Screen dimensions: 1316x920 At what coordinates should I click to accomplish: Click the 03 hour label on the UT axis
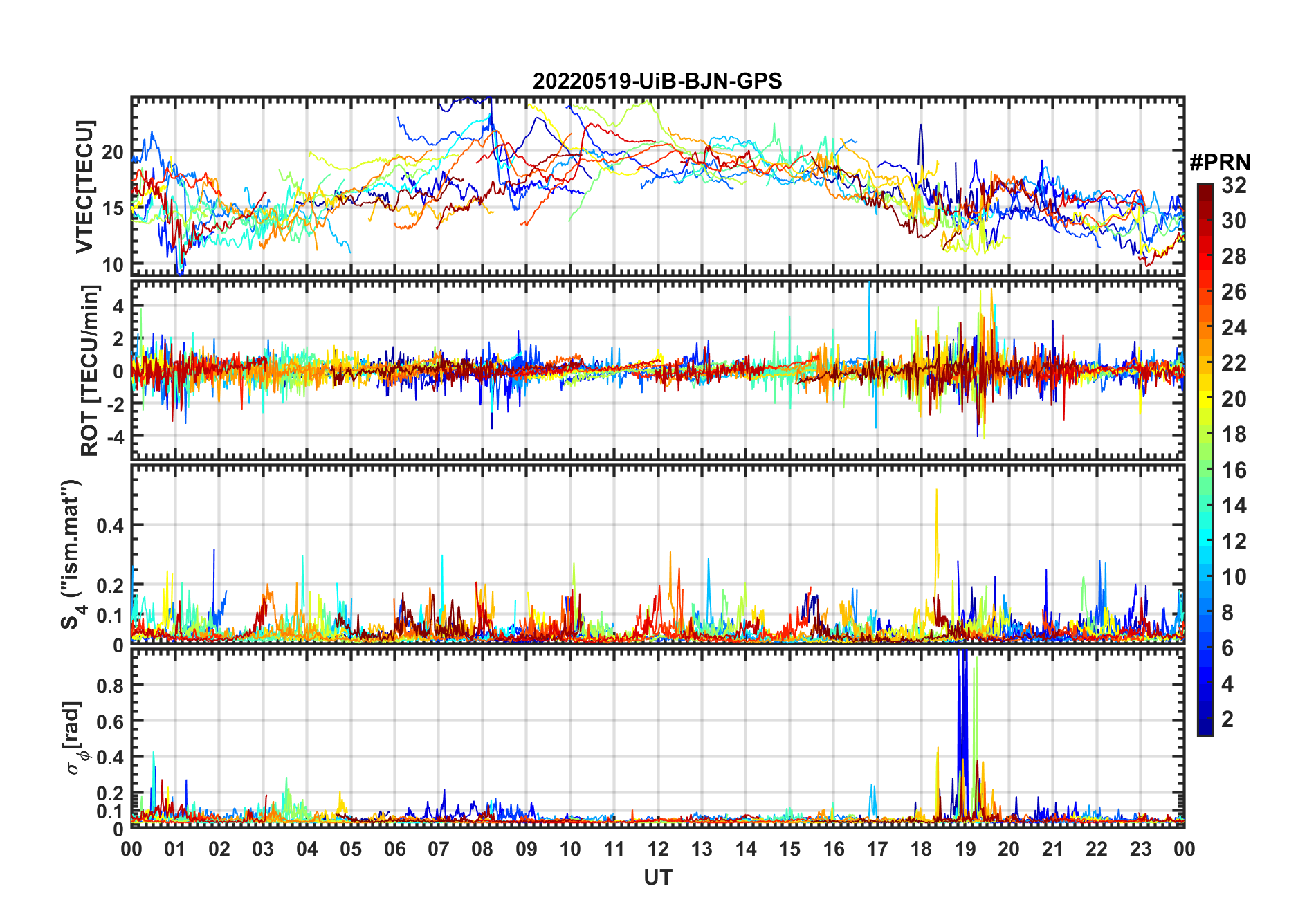[x=263, y=849]
